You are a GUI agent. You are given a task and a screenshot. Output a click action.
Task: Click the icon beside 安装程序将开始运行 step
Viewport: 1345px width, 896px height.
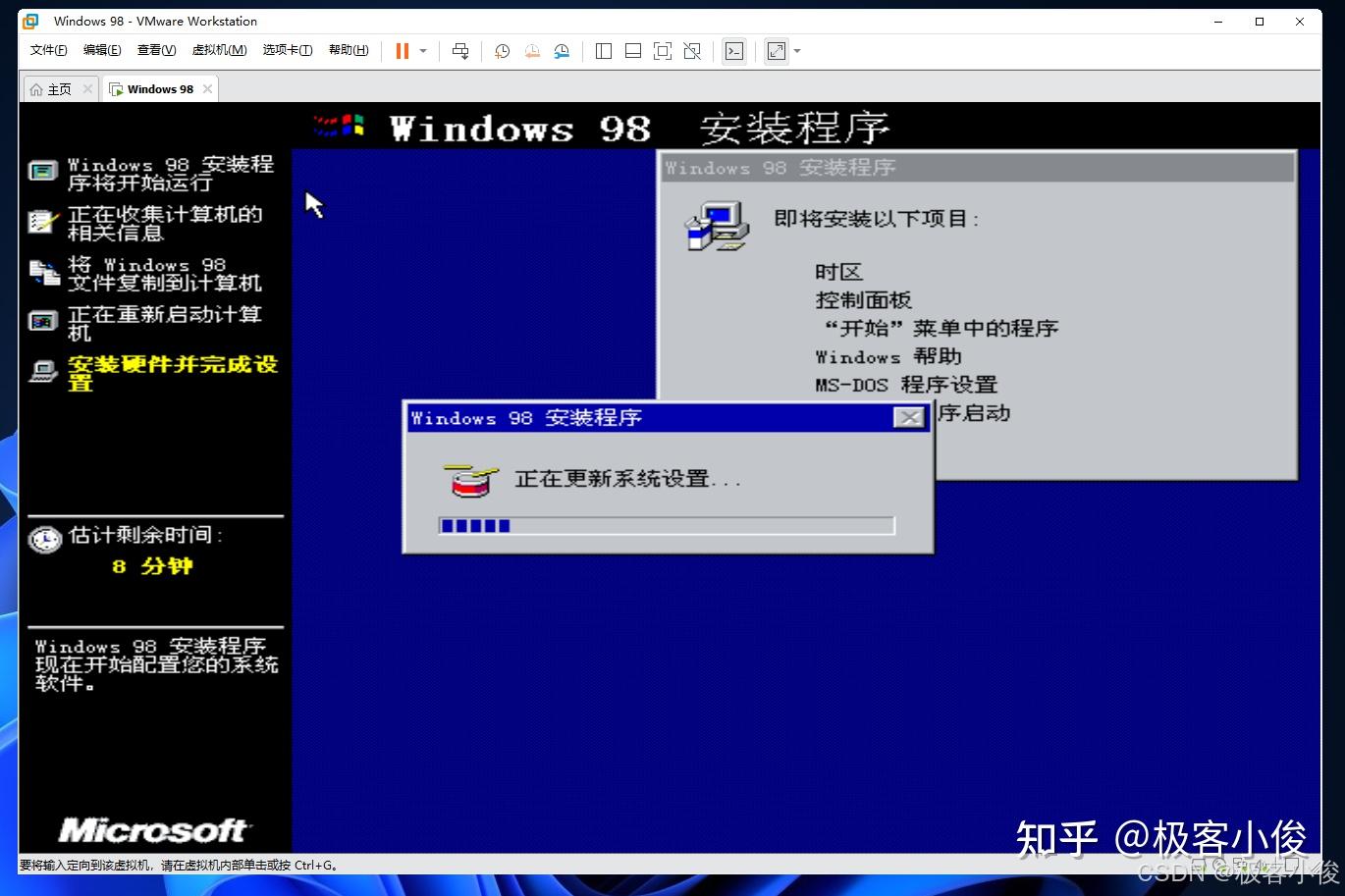pos(43,172)
